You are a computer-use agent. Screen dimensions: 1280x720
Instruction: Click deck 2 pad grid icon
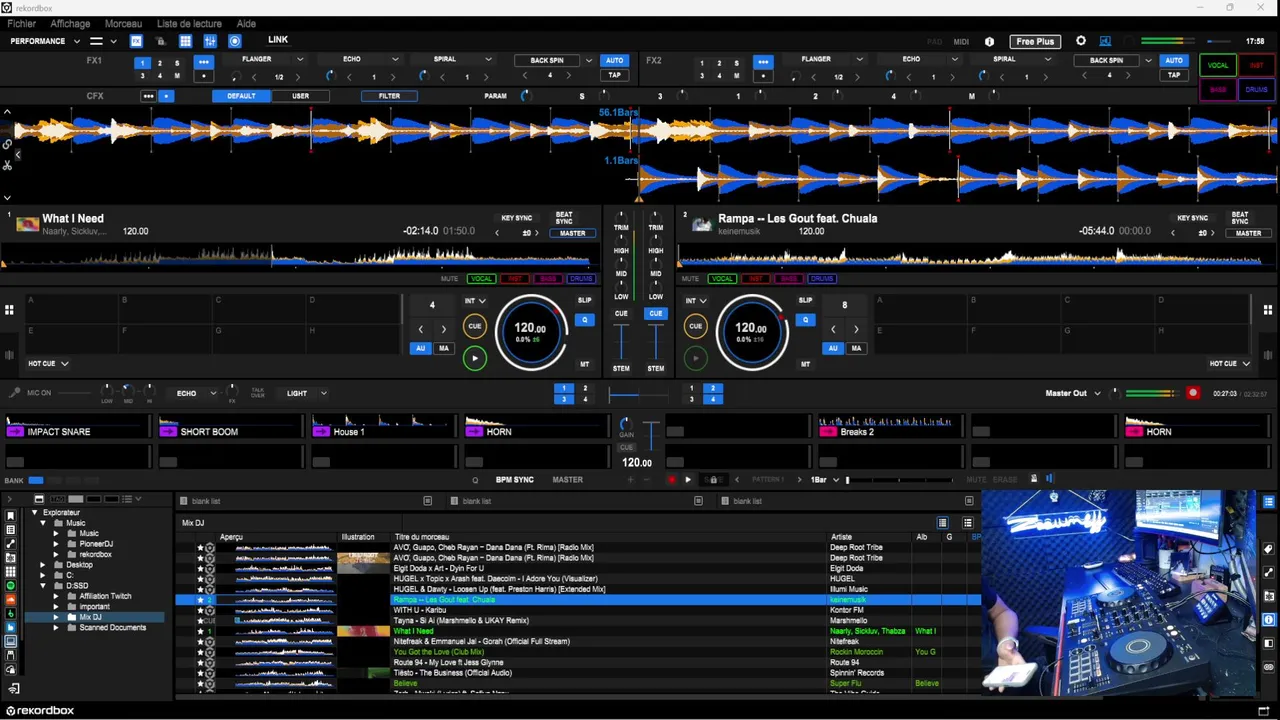[x=1268, y=310]
